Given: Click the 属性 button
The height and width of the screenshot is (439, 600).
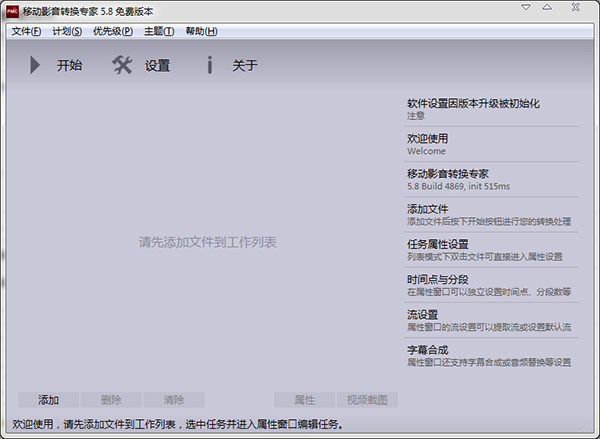Looking at the screenshot, I should (x=304, y=399).
